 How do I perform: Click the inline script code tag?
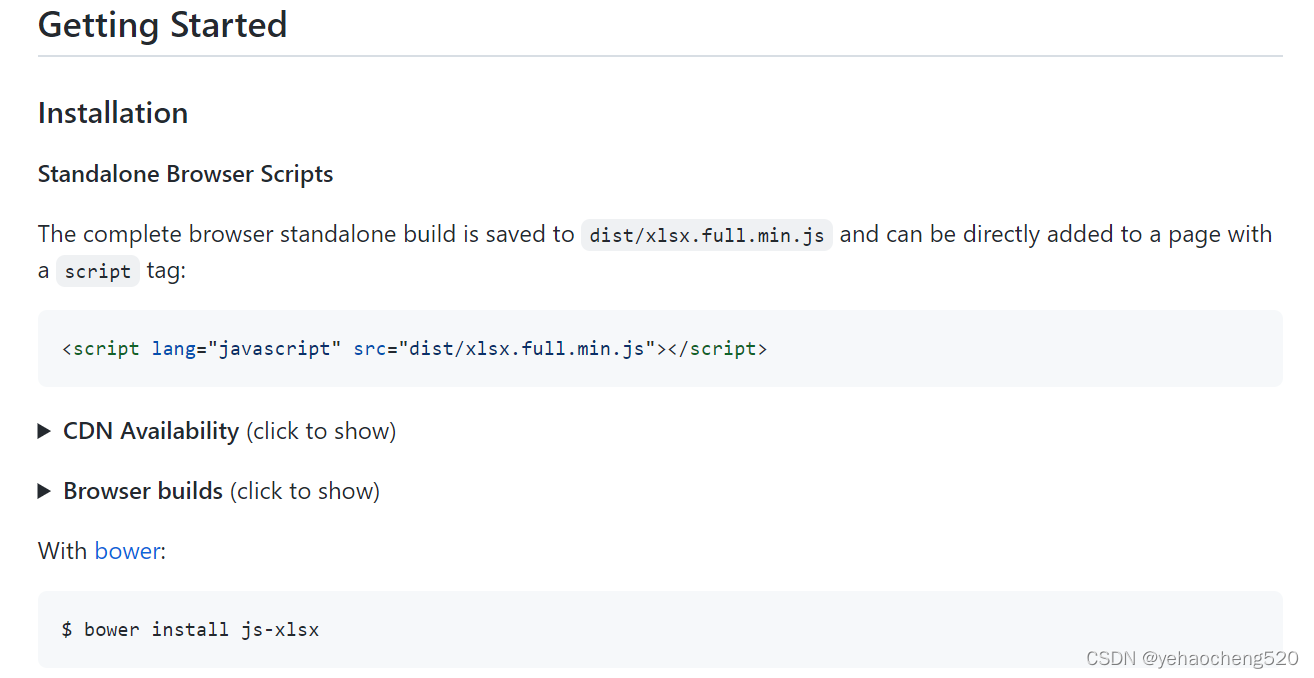[98, 271]
